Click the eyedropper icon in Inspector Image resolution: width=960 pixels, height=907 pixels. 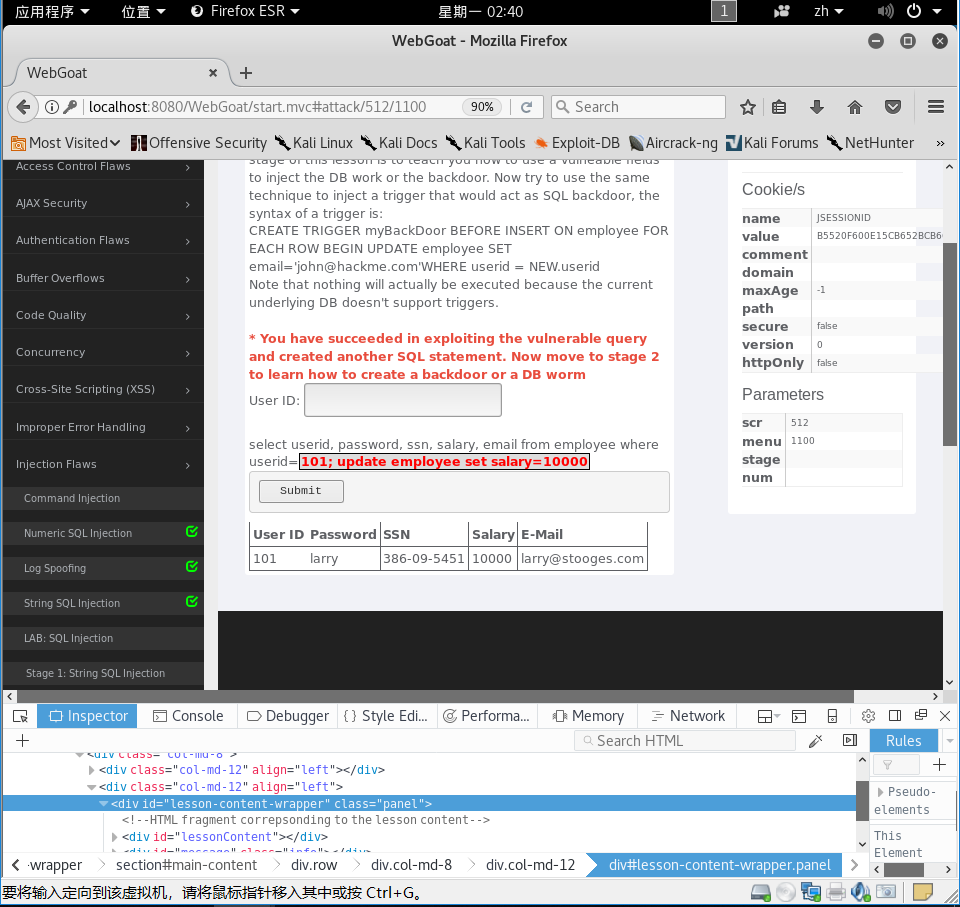coord(816,741)
